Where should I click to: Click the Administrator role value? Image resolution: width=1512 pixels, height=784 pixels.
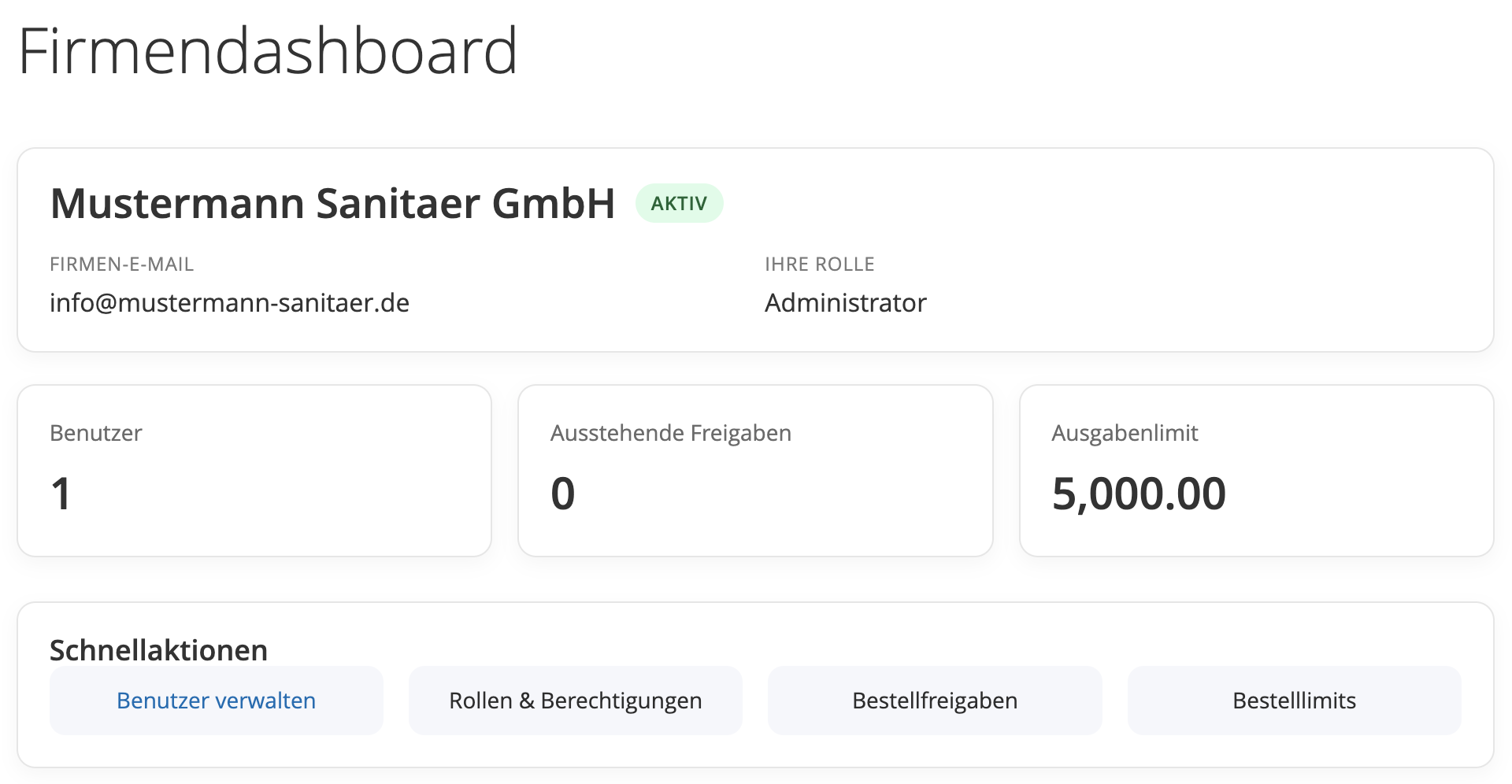[845, 303]
